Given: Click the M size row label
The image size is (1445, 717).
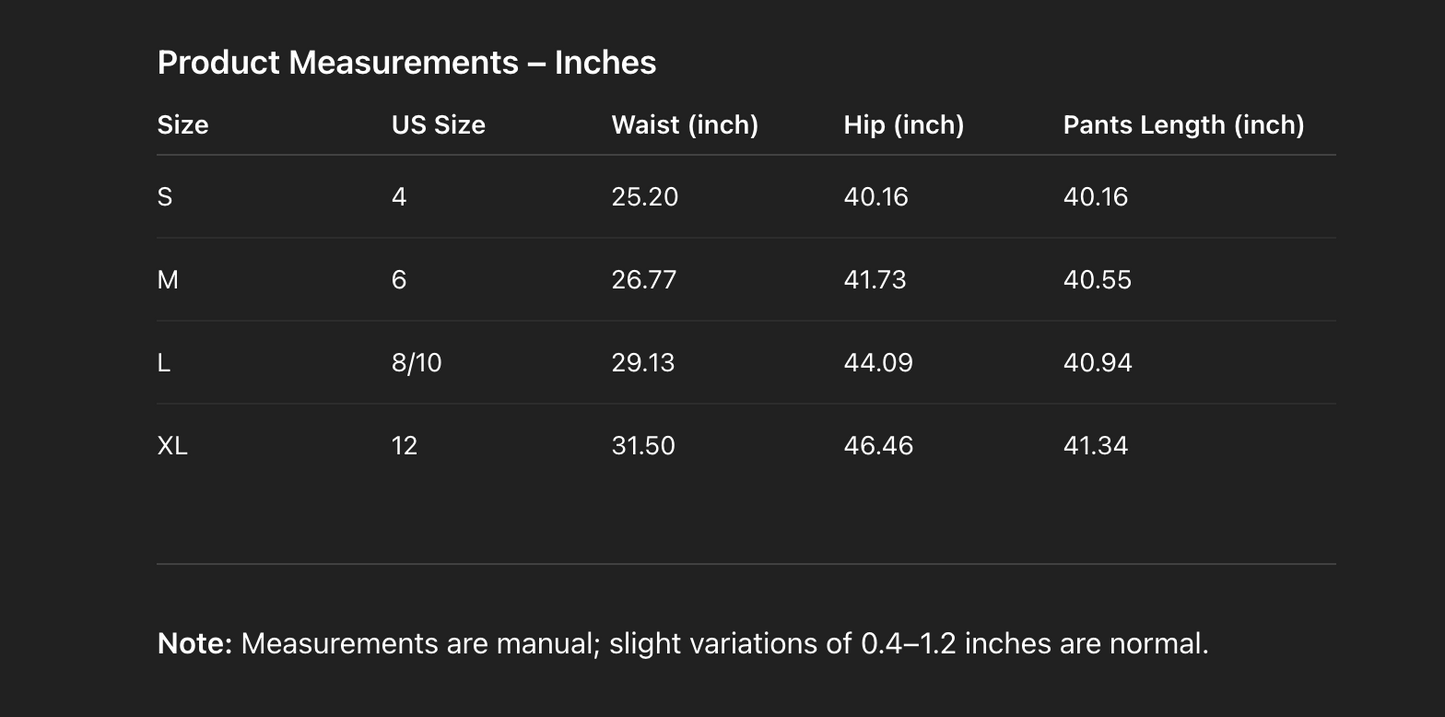Looking at the screenshot, I should pos(168,280).
